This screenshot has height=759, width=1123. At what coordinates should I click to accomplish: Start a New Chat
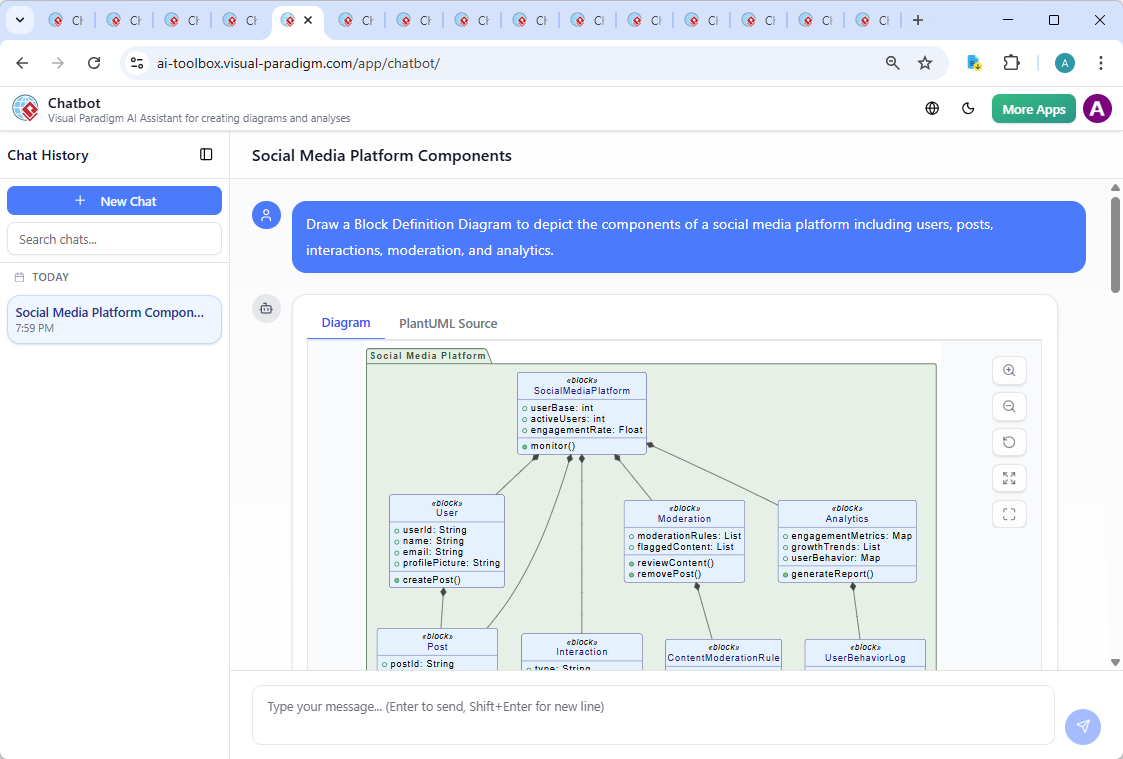pos(114,200)
